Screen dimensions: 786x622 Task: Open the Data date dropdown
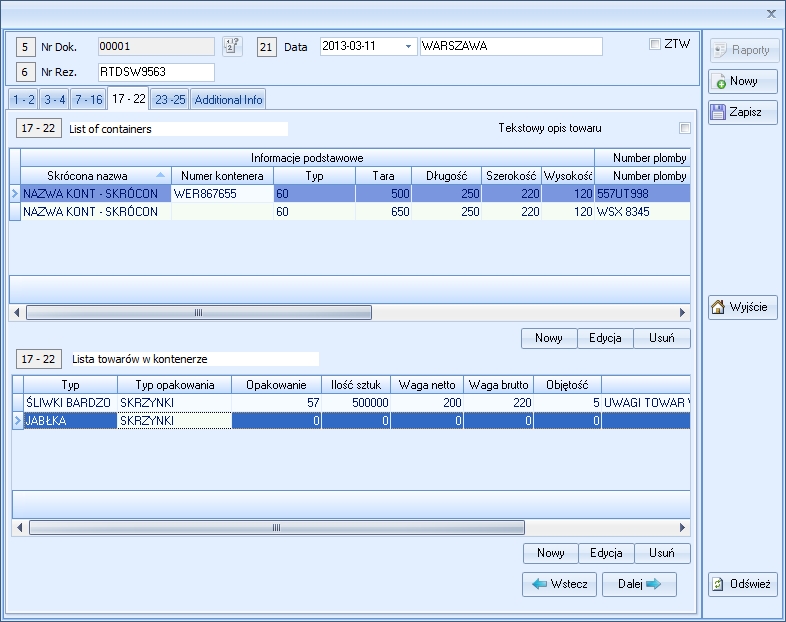409,47
